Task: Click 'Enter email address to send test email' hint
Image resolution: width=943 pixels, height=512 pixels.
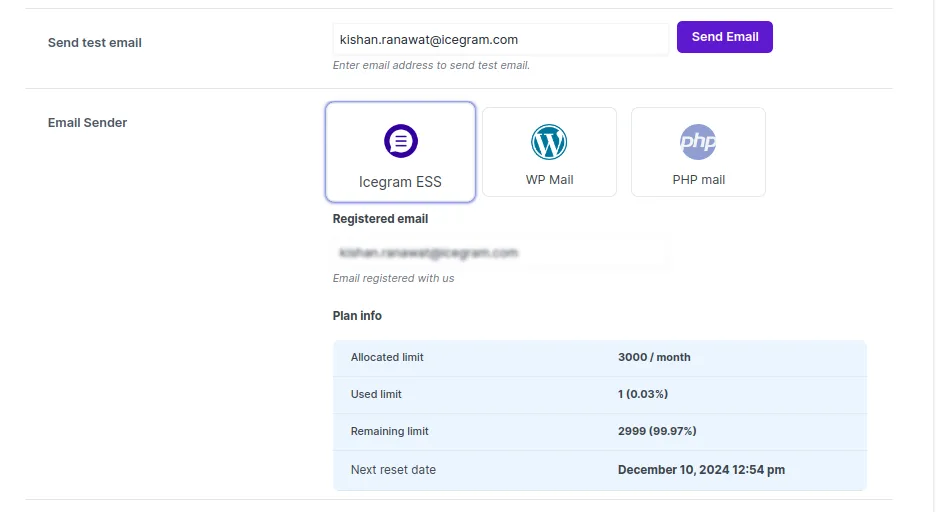Action: tap(431, 66)
